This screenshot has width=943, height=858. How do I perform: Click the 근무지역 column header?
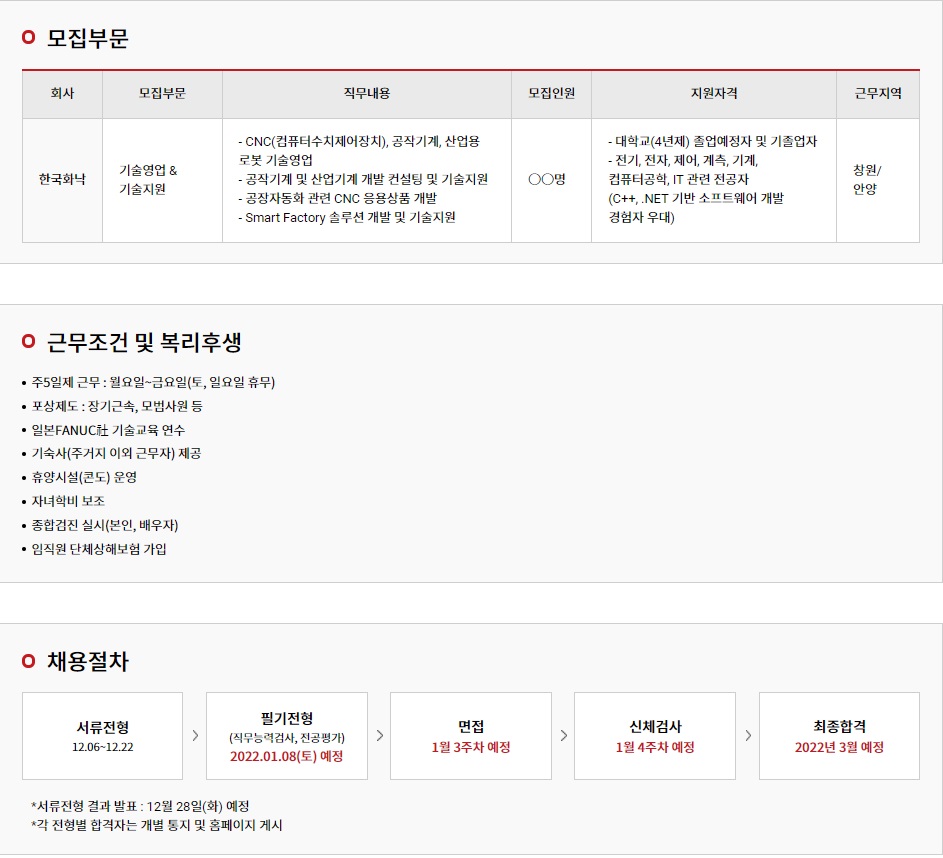pyautogui.click(x=877, y=94)
